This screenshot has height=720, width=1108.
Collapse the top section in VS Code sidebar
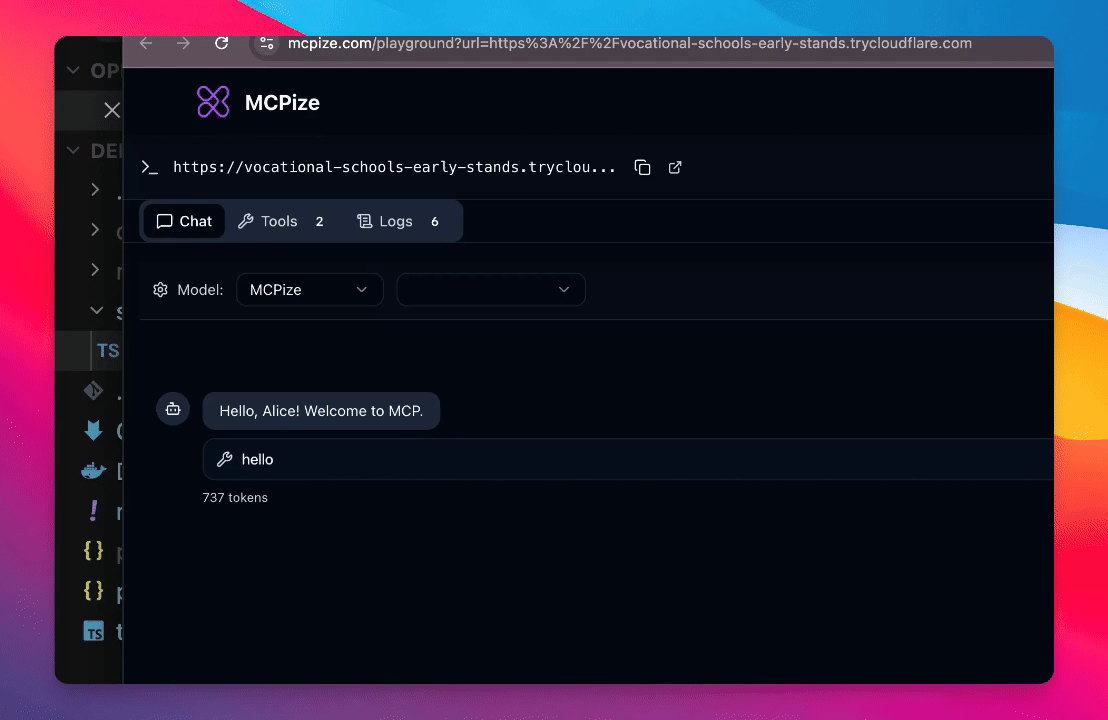(73, 71)
